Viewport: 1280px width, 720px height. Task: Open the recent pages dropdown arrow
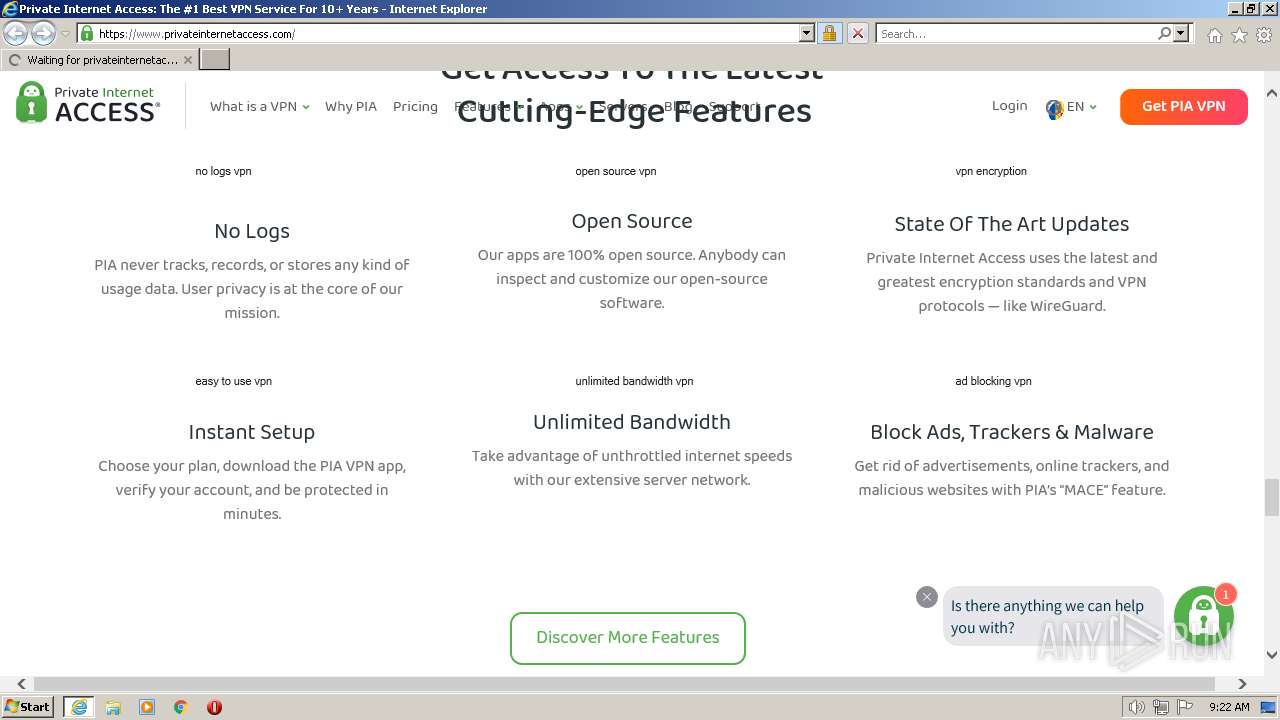click(65, 34)
